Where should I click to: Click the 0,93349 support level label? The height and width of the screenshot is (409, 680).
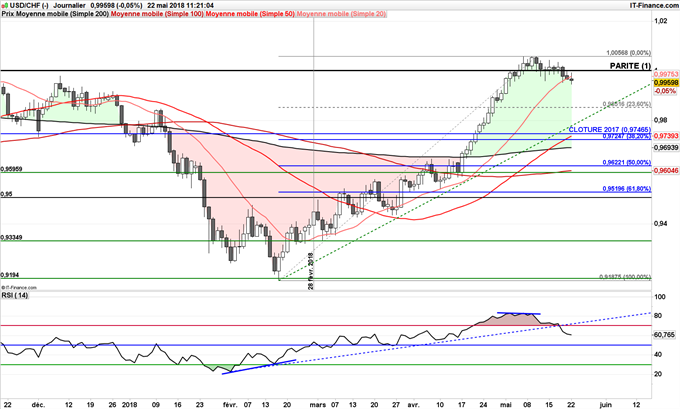[12, 238]
